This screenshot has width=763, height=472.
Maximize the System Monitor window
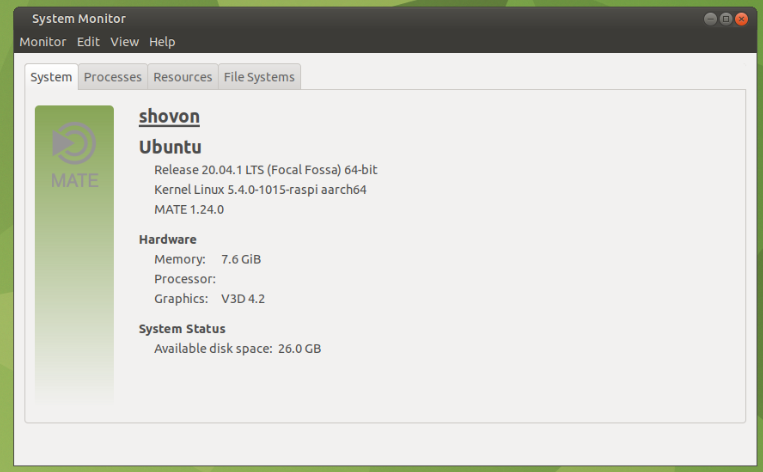point(726,19)
